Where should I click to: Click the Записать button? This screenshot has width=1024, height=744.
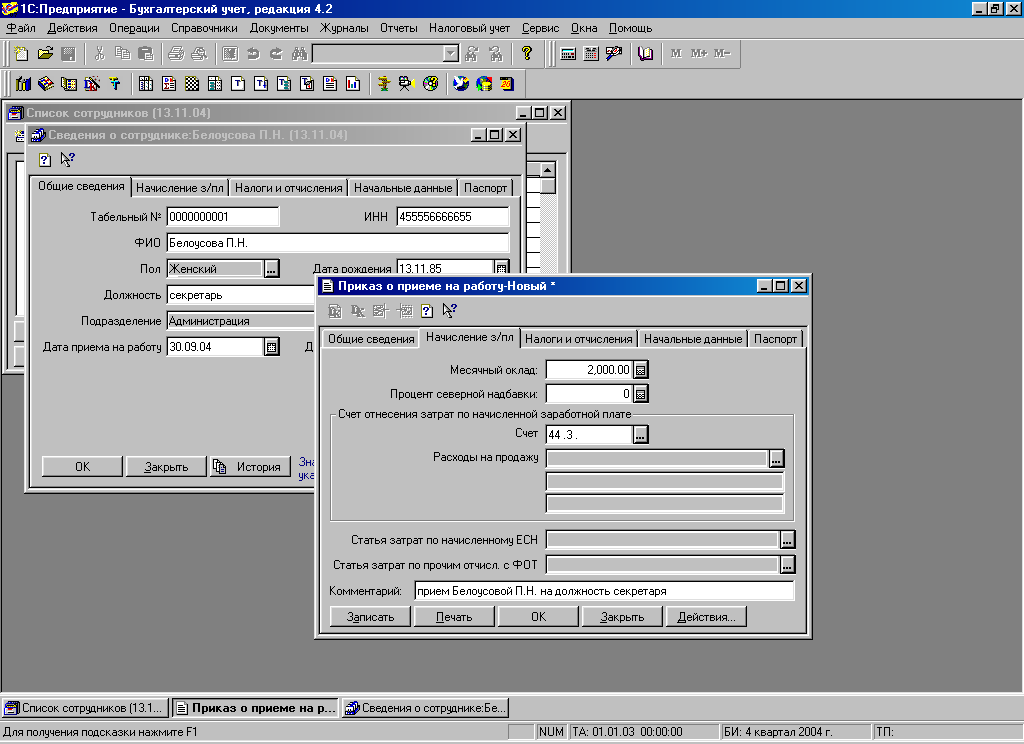pyautogui.click(x=370, y=617)
